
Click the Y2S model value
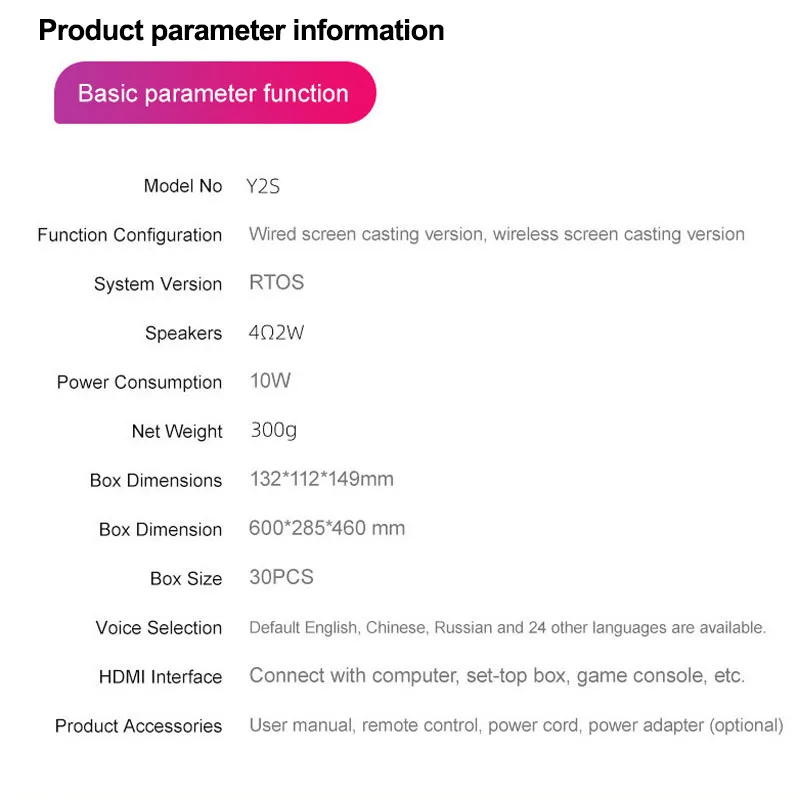coord(263,186)
